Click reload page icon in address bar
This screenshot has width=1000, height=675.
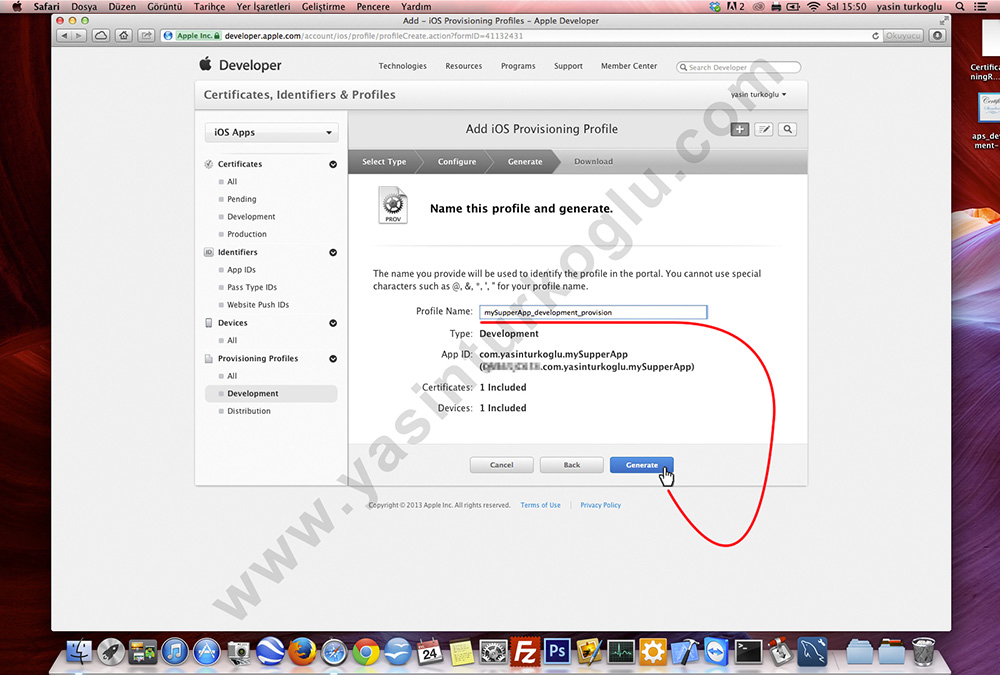pyautogui.click(x=876, y=36)
